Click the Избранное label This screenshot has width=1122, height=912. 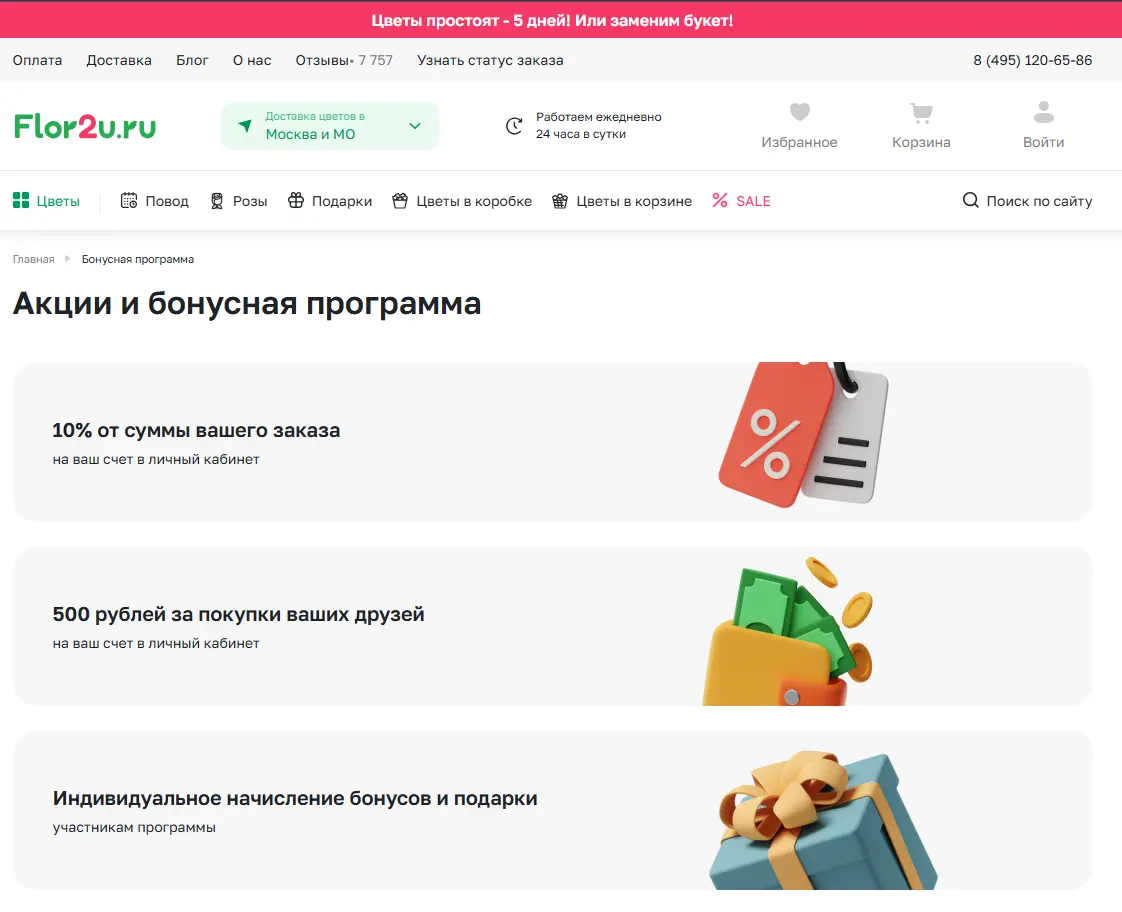(799, 142)
